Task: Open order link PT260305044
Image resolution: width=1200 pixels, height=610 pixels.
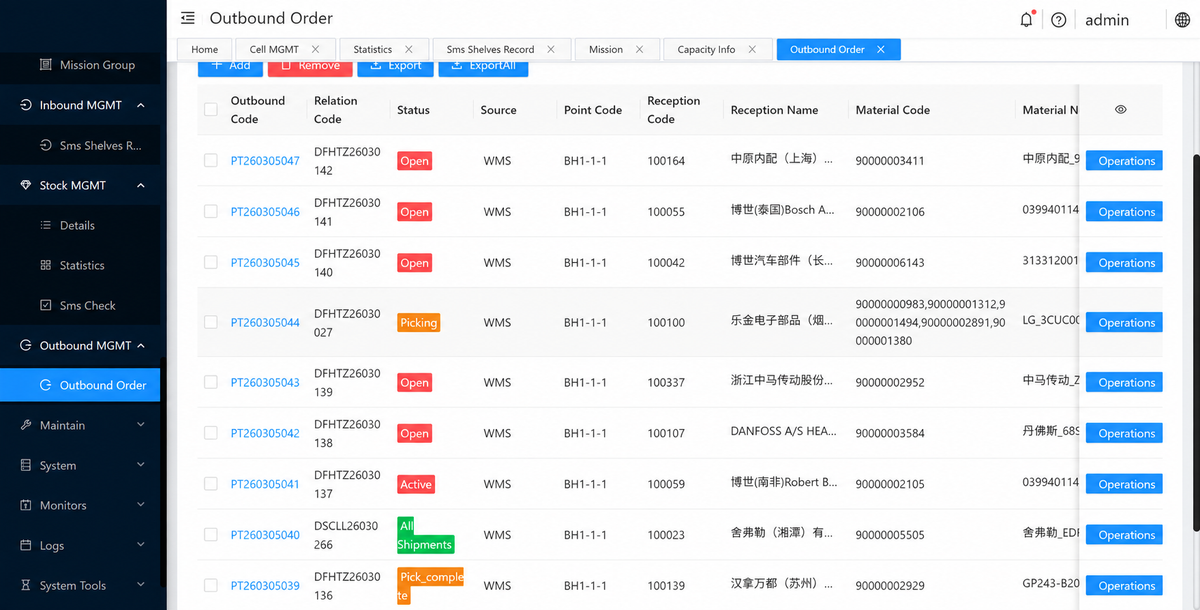Action: point(265,323)
